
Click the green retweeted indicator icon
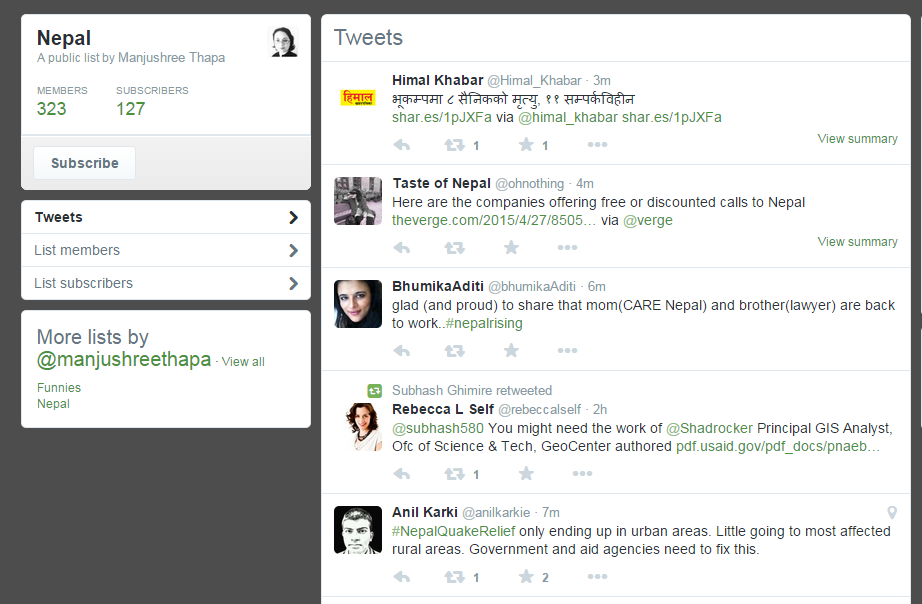pos(375,391)
